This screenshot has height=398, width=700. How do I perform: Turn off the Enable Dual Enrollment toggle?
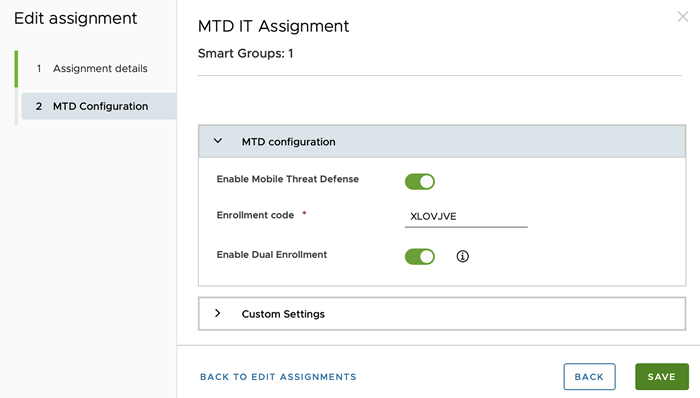420,257
